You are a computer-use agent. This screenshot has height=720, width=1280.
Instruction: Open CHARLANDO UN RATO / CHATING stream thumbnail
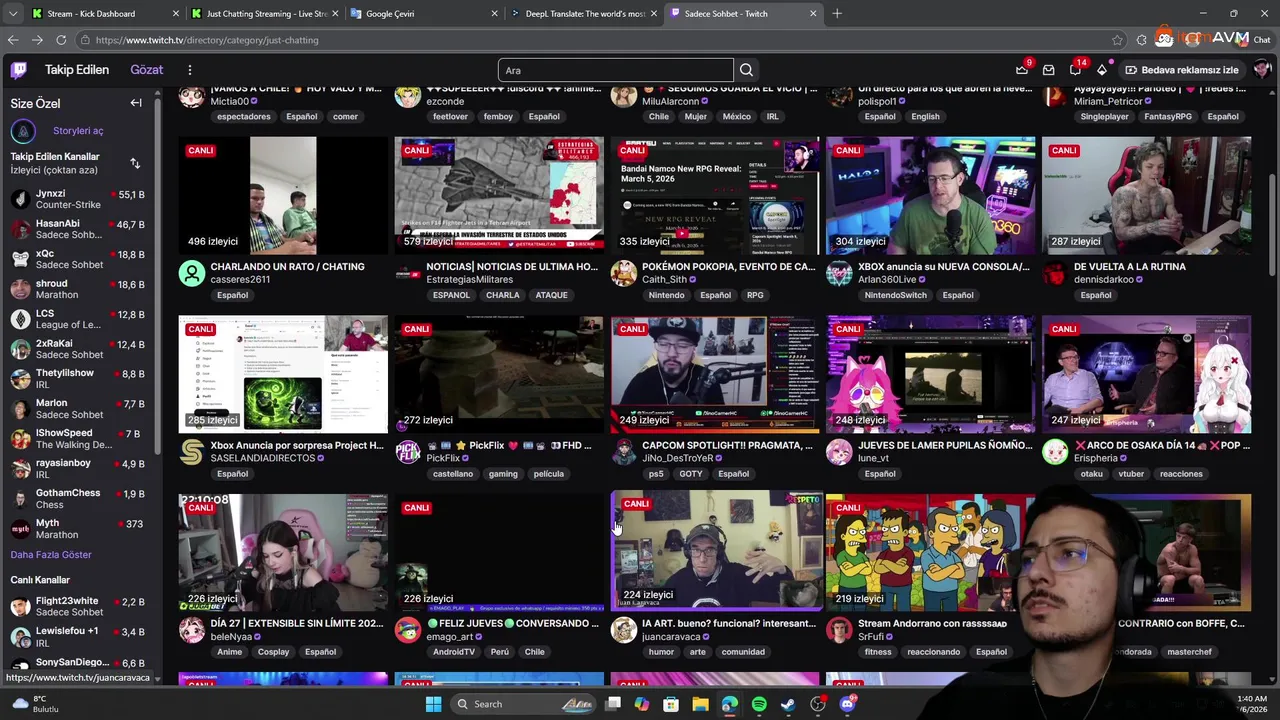pos(283,196)
